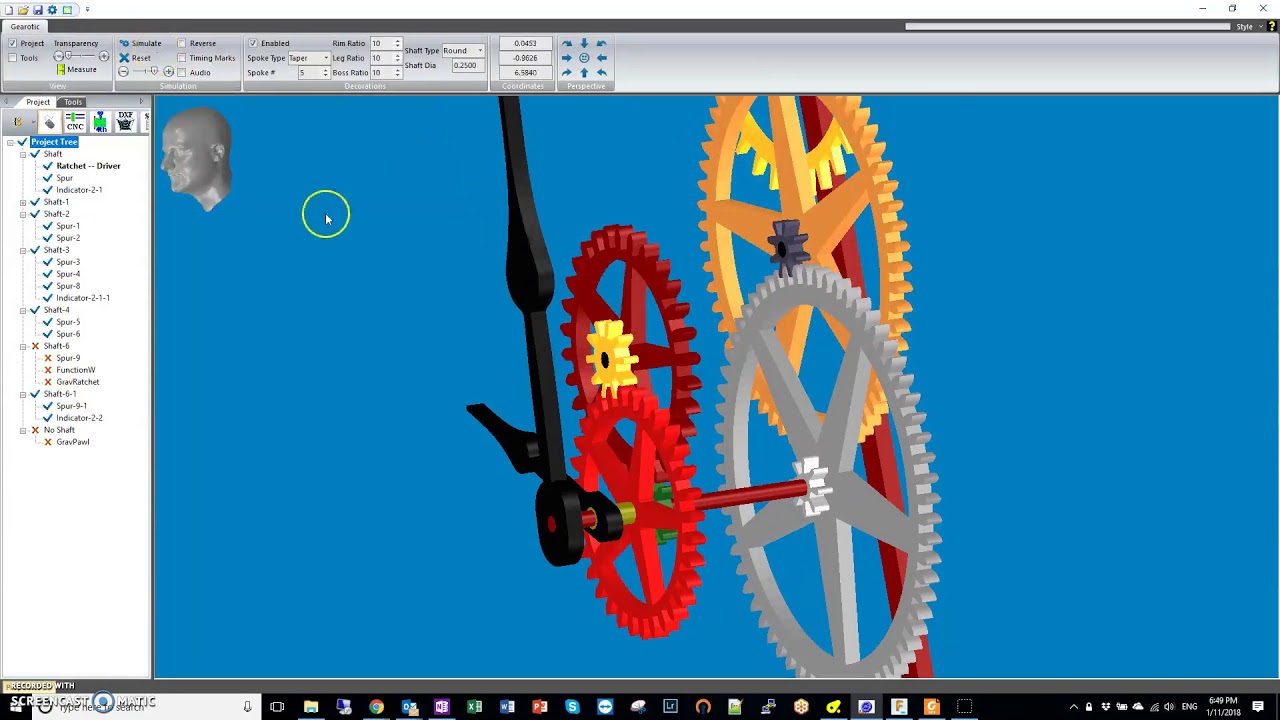Click the green machine icon beside CNC
This screenshot has height=720, width=1280.
point(100,122)
